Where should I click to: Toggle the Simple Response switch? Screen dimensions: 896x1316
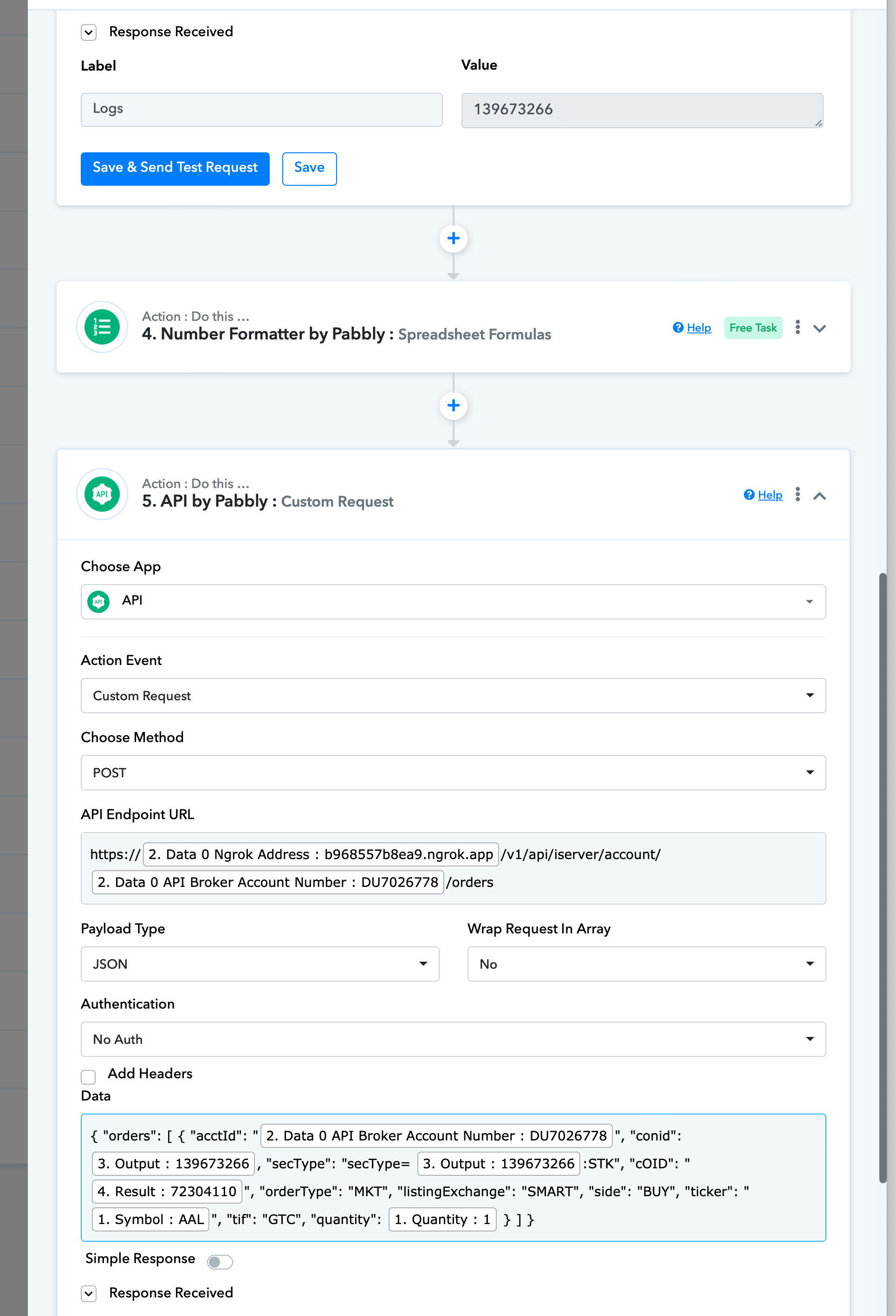(220, 1262)
